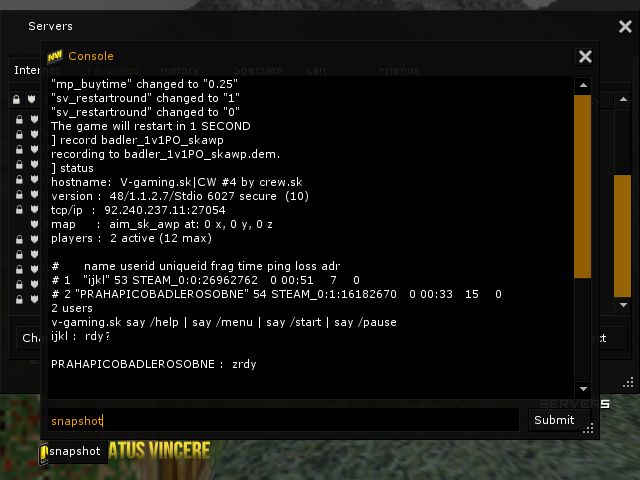The image size is (640, 480).
Task: Close the Console window
Action: [585, 56]
